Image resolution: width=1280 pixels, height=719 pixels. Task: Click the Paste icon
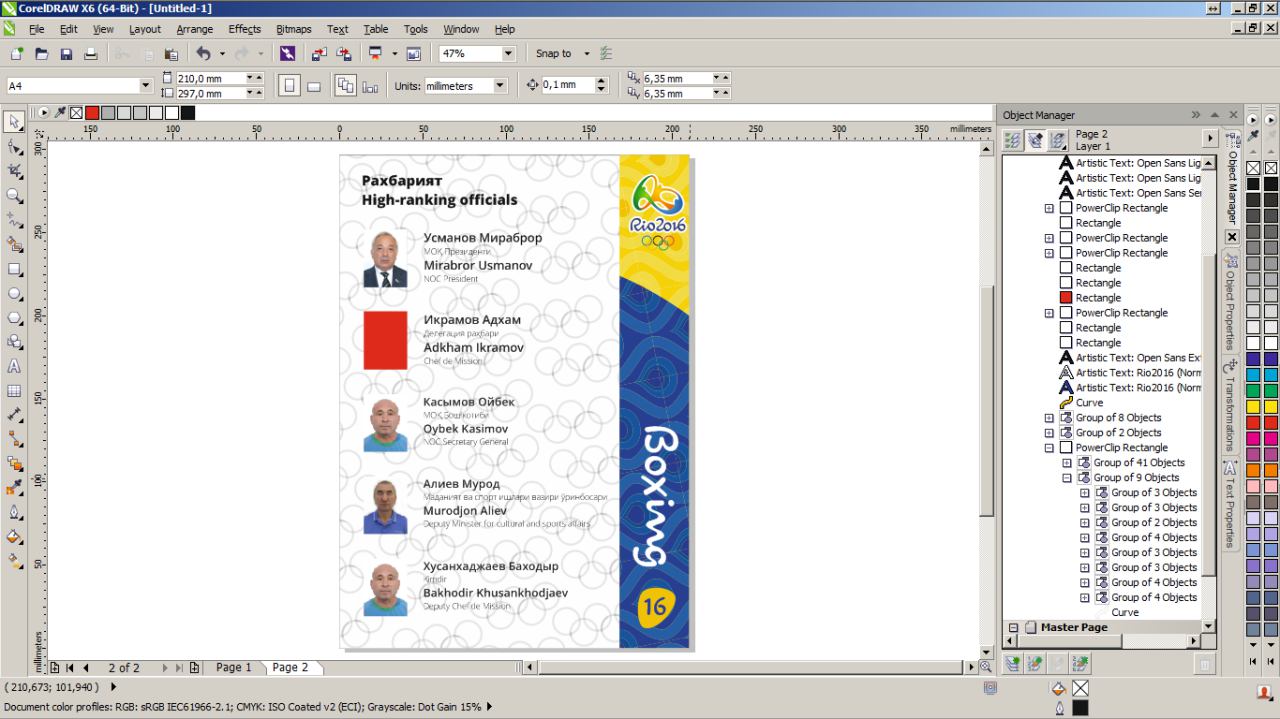point(171,53)
